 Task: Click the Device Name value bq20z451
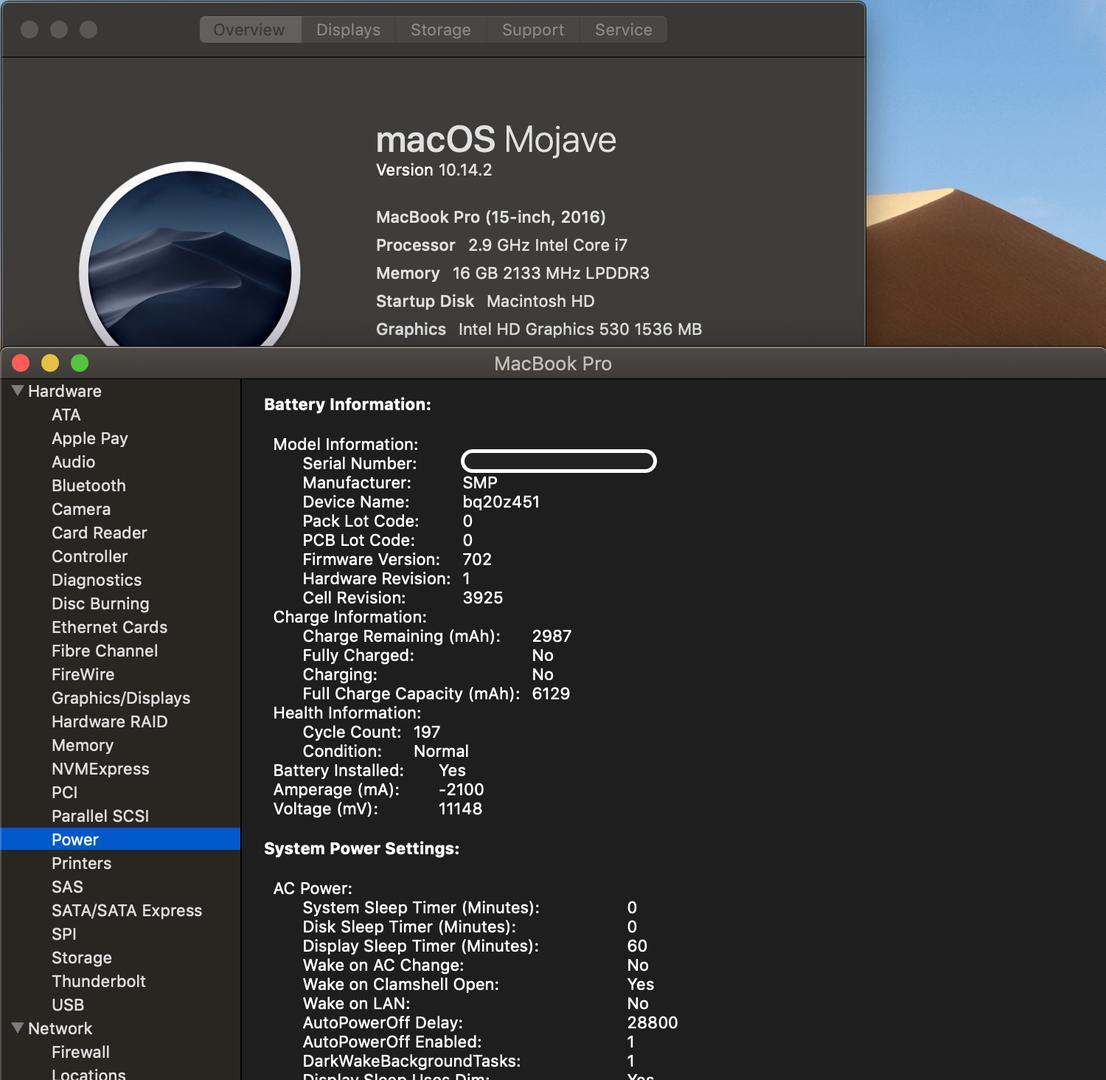click(502, 502)
